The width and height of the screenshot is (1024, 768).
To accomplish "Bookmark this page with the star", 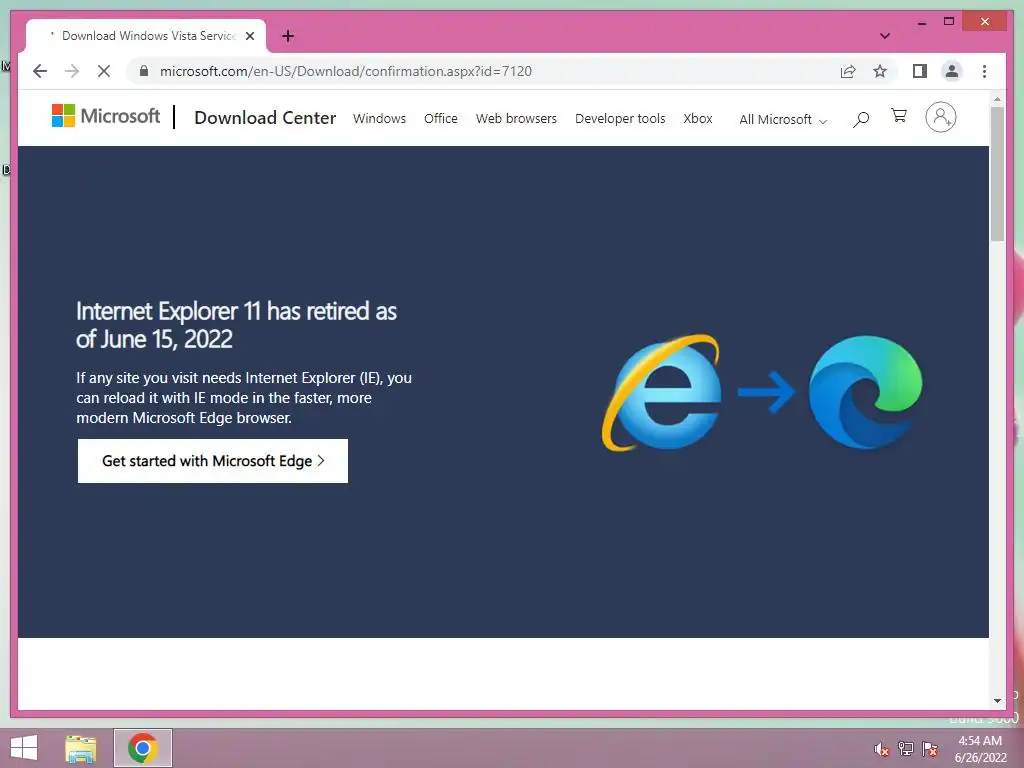I will 880,71.
